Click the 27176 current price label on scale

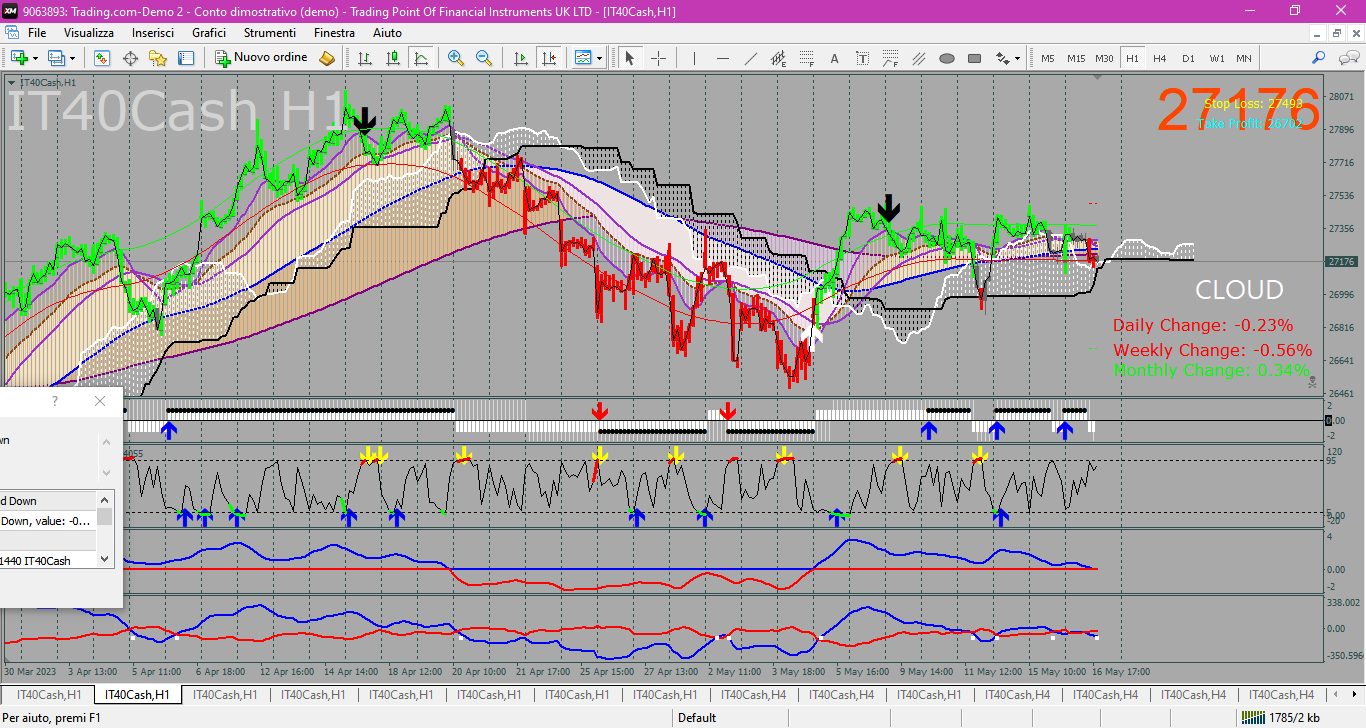click(x=1341, y=262)
